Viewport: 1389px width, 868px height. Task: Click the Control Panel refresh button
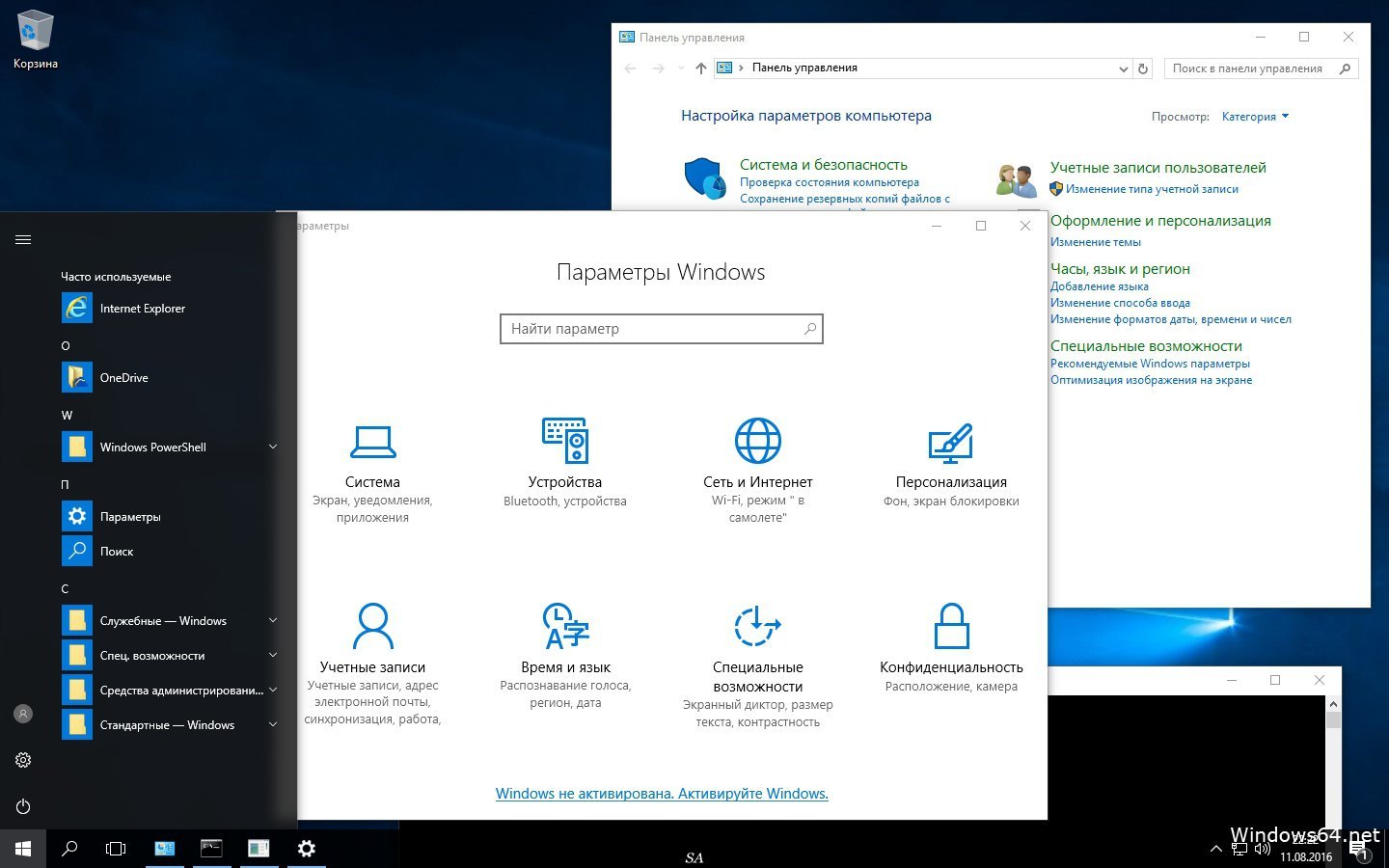point(1143,68)
